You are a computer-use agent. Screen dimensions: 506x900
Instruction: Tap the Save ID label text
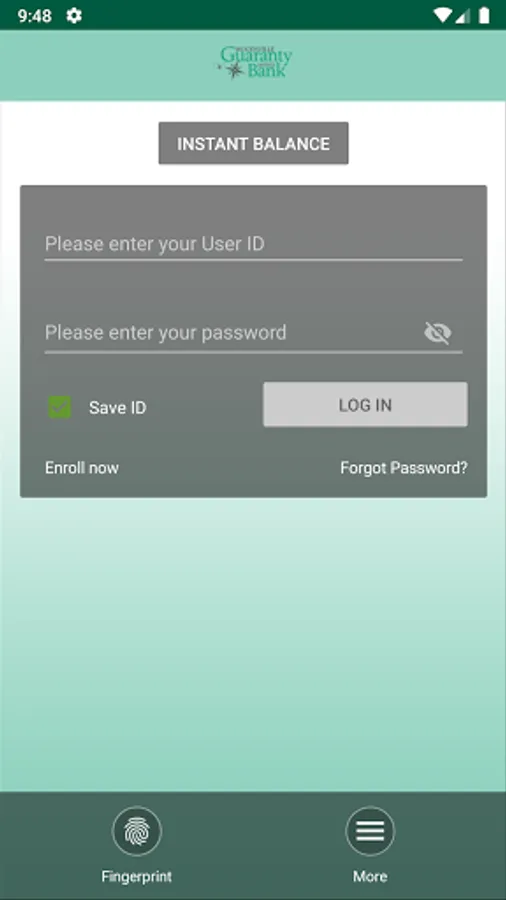pos(118,408)
